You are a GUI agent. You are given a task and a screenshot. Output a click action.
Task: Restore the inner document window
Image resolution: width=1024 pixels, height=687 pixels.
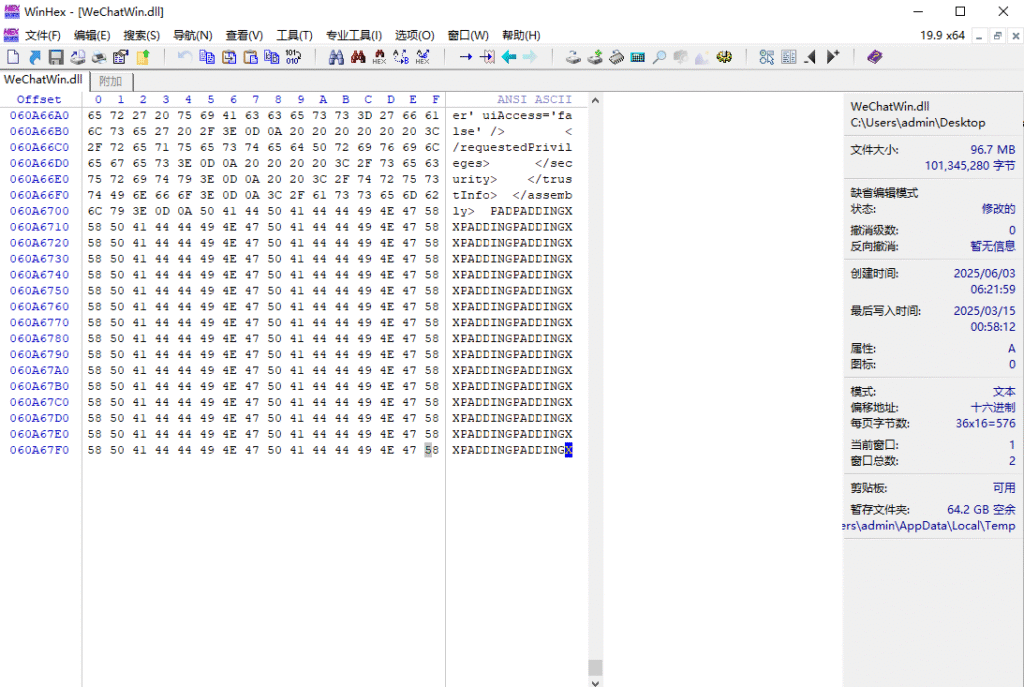click(x=997, y=37)
